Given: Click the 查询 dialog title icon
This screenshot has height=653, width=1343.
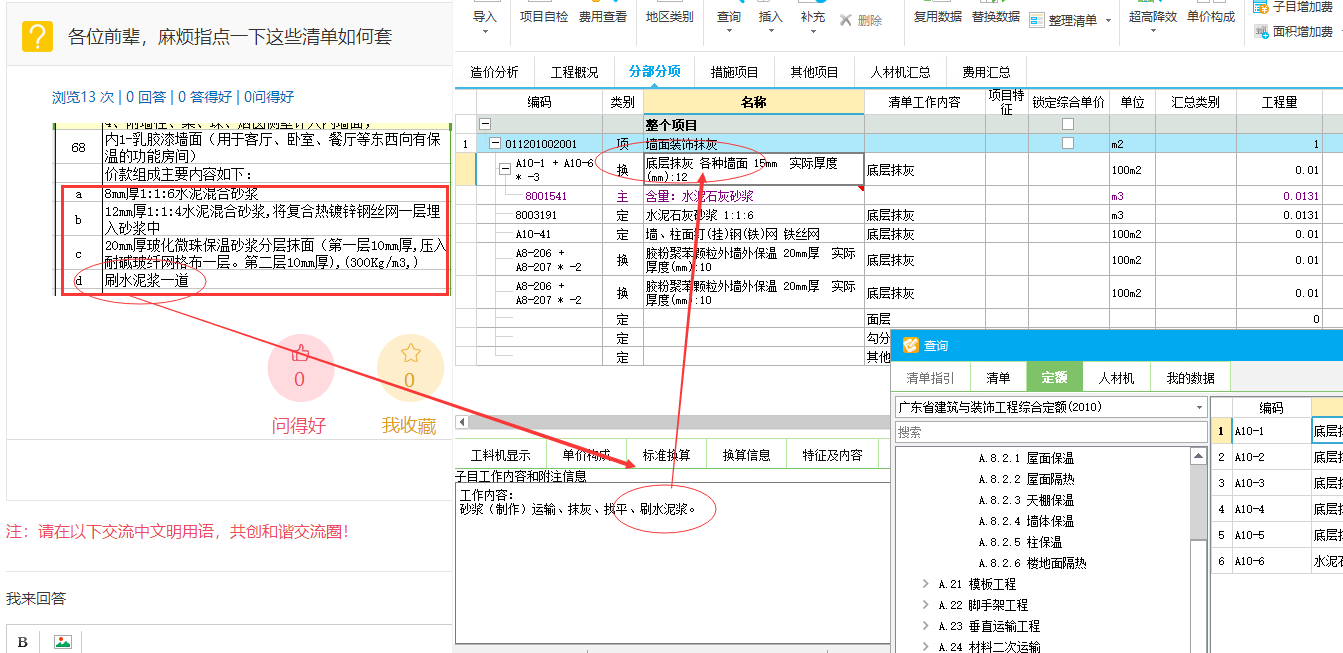Looking at the screenshot, I should [x=910, y=345].
